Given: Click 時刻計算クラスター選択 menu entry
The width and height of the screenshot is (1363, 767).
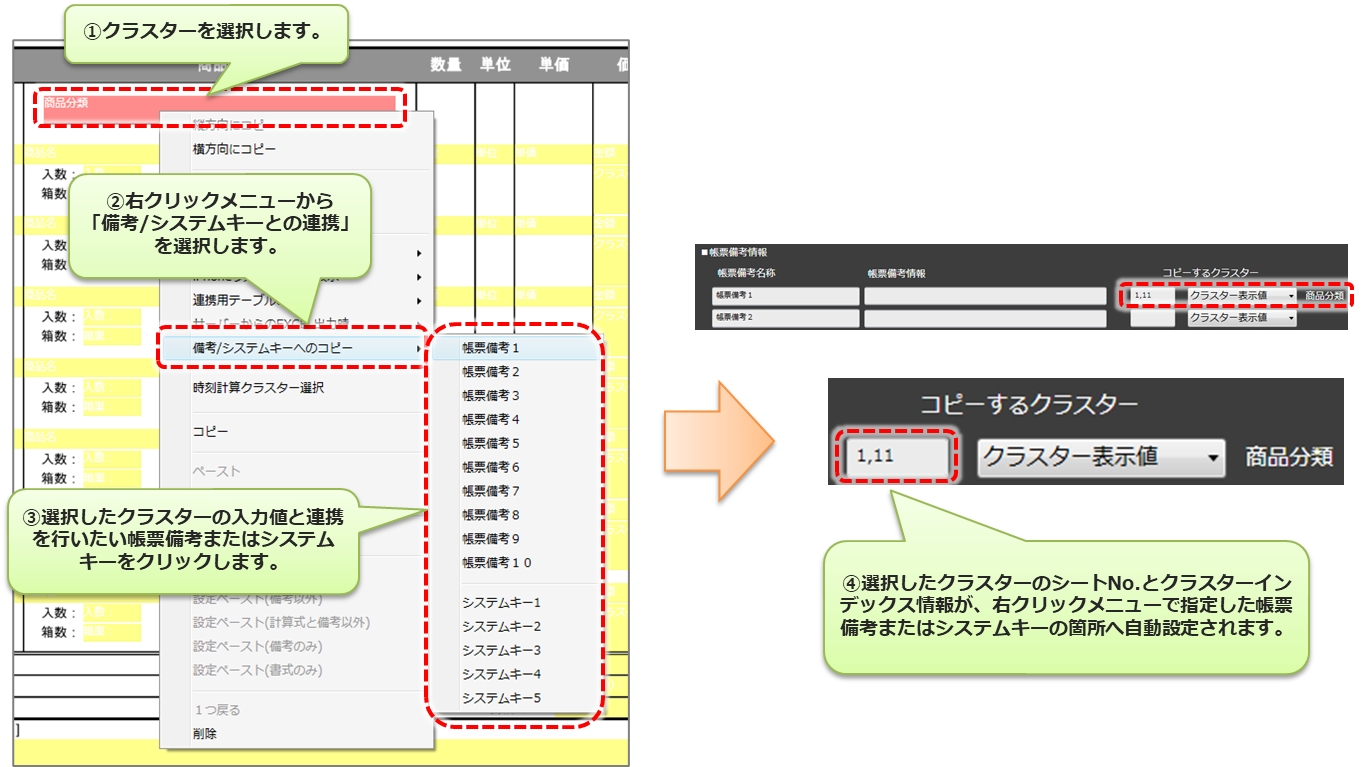Looking at the screenshot, I should (x=258, y=388).
